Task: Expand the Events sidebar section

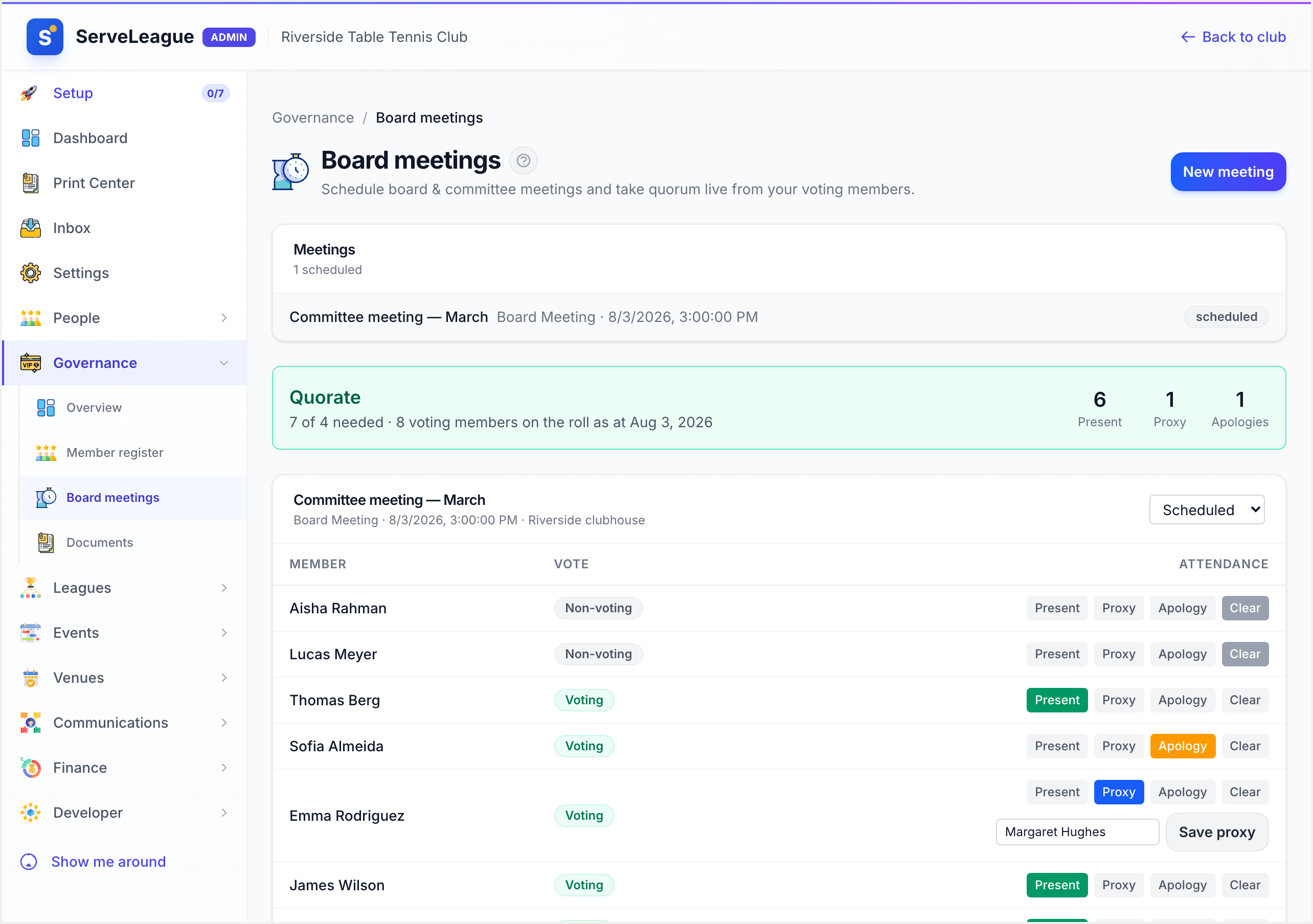Action: 224,633
